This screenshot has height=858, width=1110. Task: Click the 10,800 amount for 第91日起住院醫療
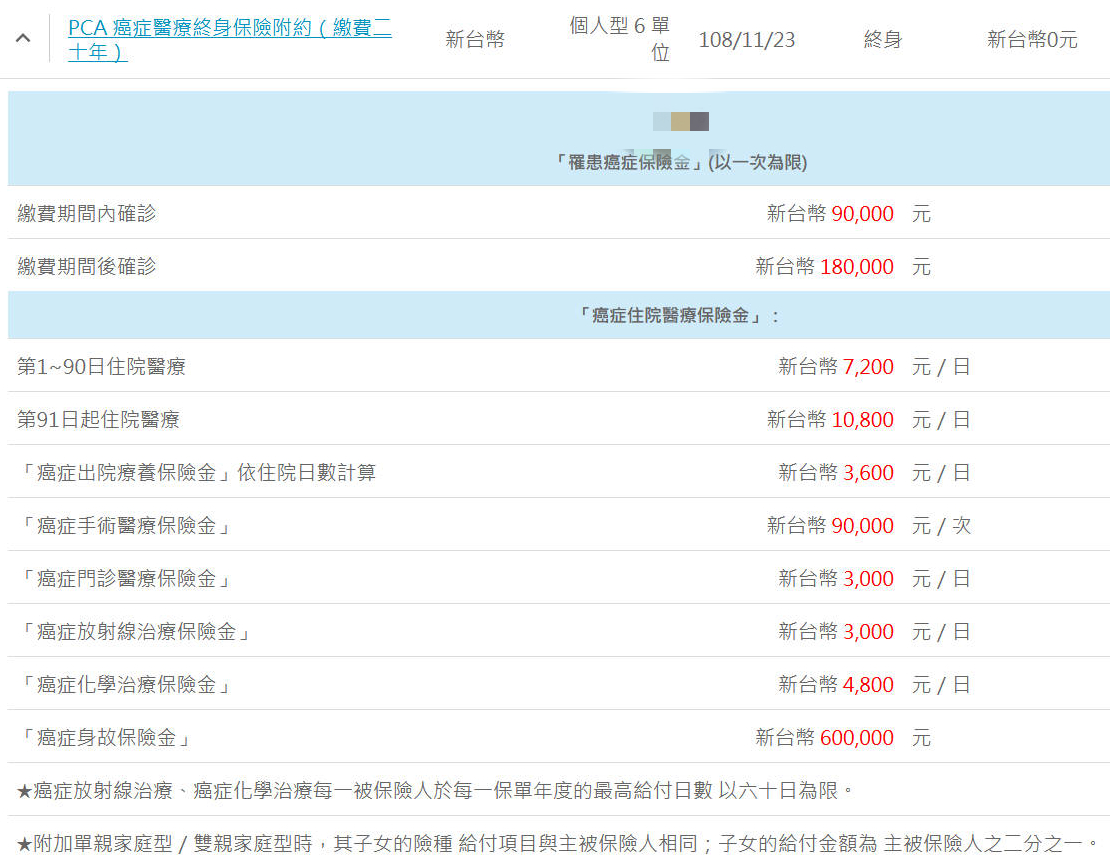point(862,420)
